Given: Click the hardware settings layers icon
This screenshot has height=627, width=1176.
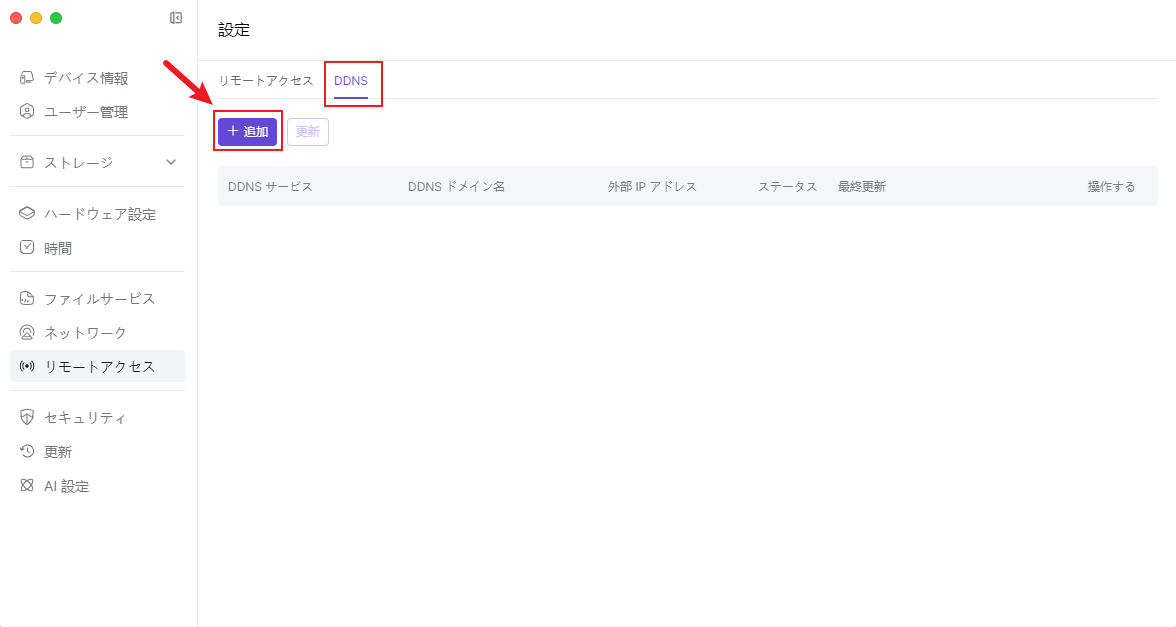Looking at the screenshot, I should pyautogui.click(x=27, y=214).
